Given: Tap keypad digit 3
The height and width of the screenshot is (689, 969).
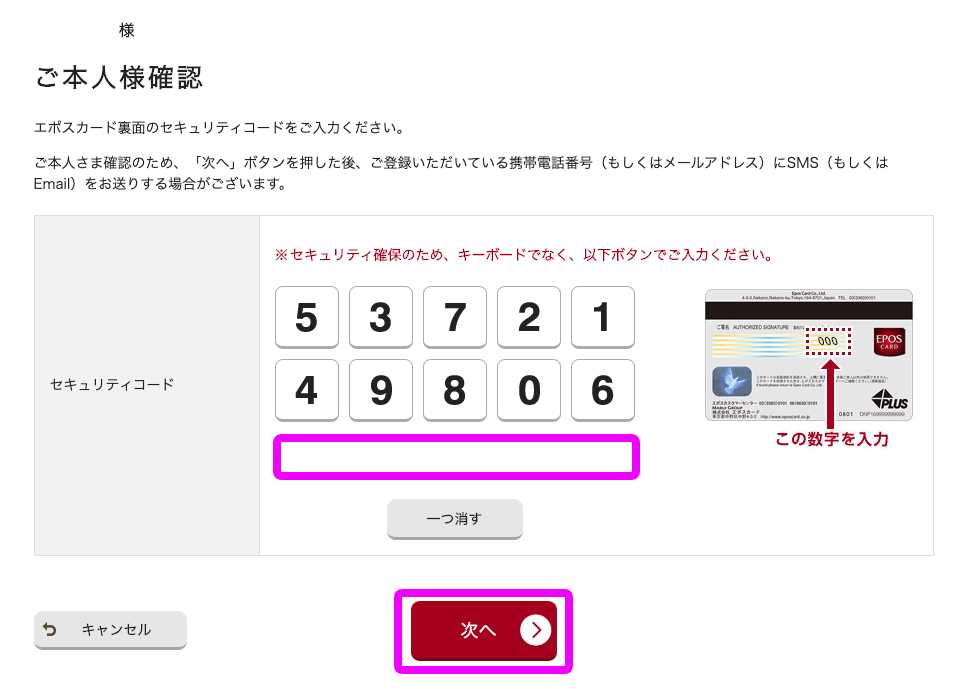Looking at the screenshot, I should [381, 317].
